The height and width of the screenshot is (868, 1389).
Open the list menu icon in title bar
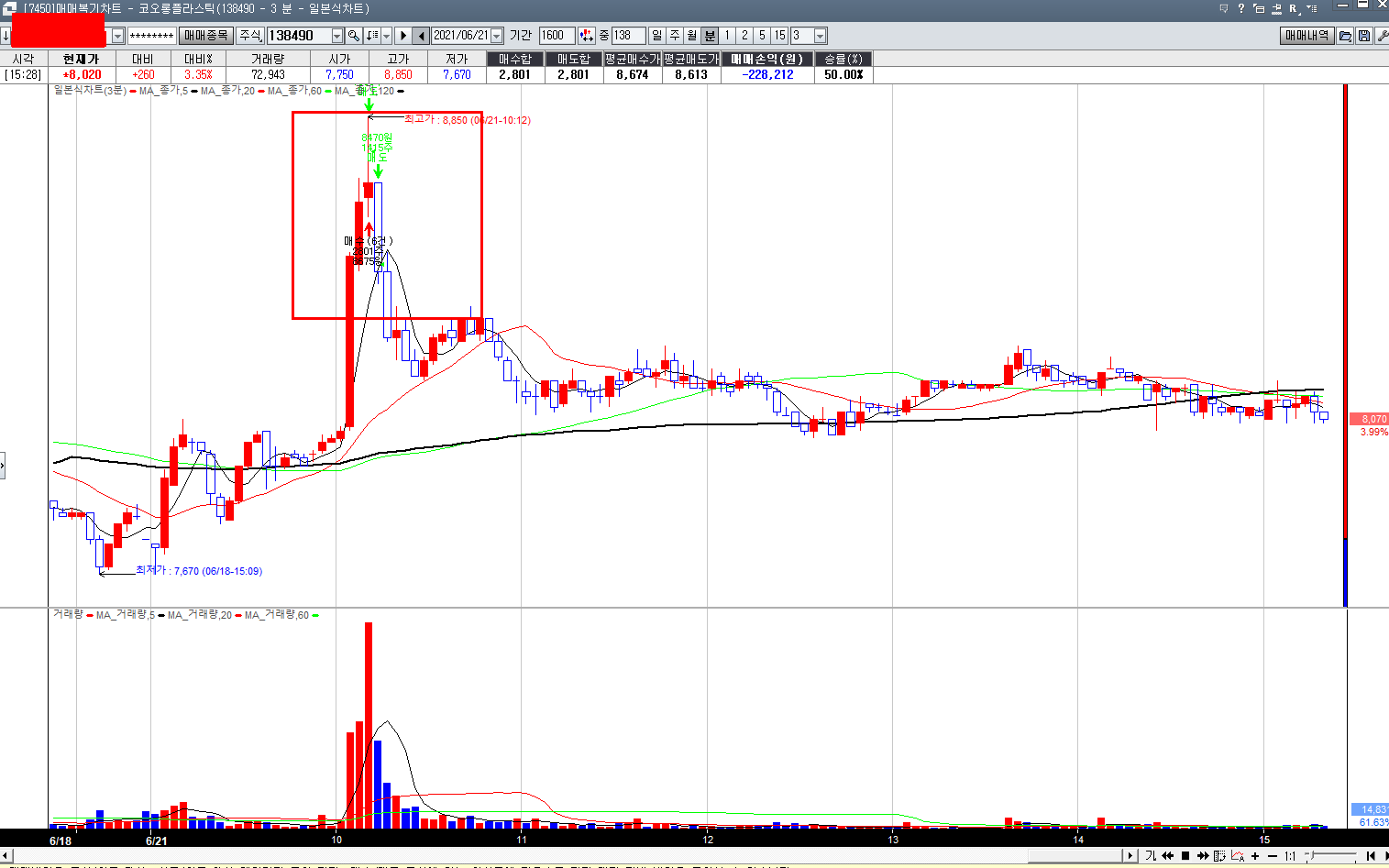pyautogui.click(x=1312, y=8)
